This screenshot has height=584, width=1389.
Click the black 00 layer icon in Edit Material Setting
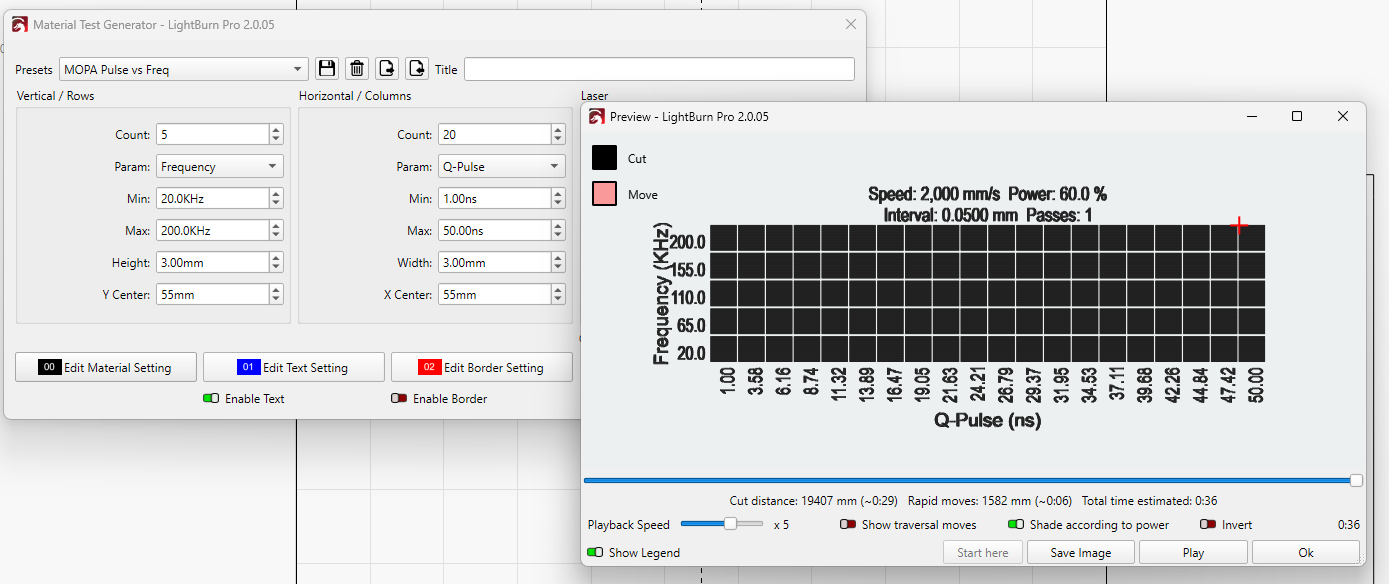[x=50, y=367]
